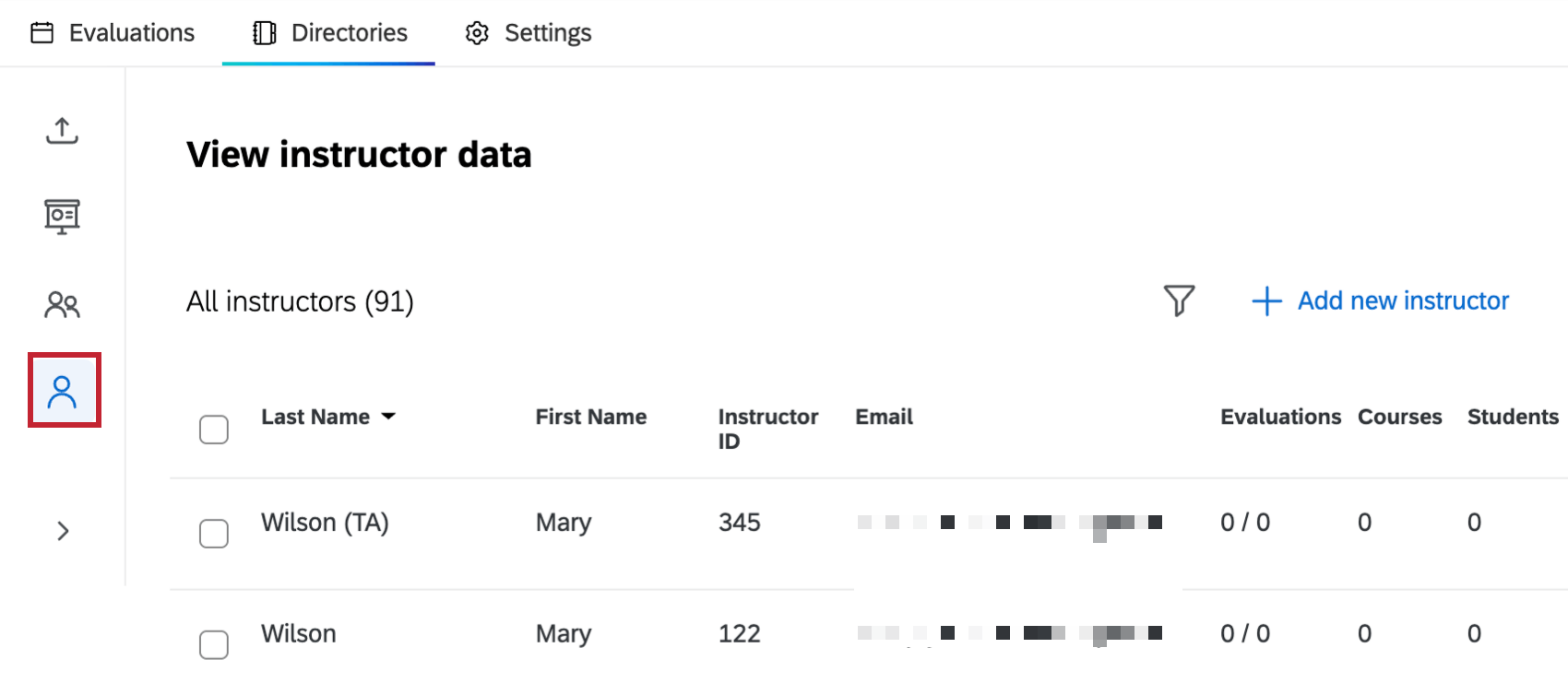Screen dimensions: 1568x695
Task: Open the students directory icon
Action: tap(62, 304)
